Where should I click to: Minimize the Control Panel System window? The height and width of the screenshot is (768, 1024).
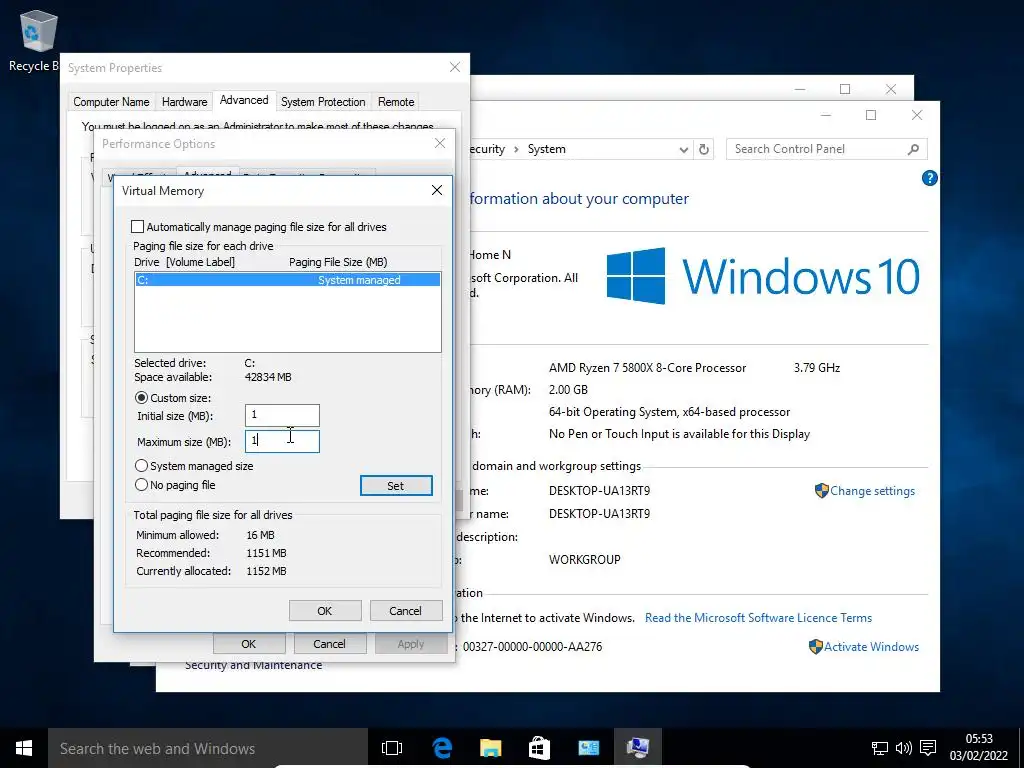[826, 115]
